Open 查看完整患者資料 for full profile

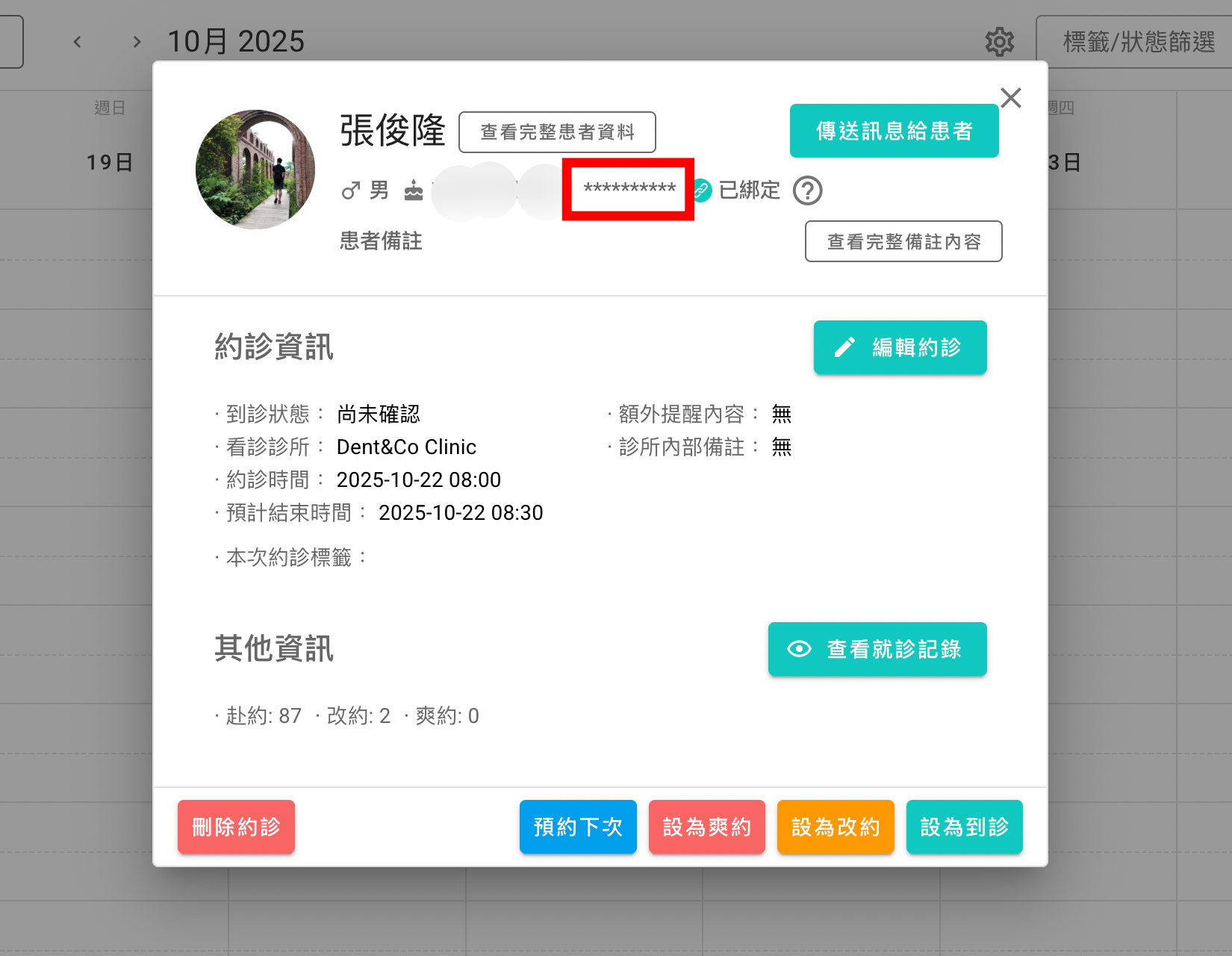coord(558,131)
